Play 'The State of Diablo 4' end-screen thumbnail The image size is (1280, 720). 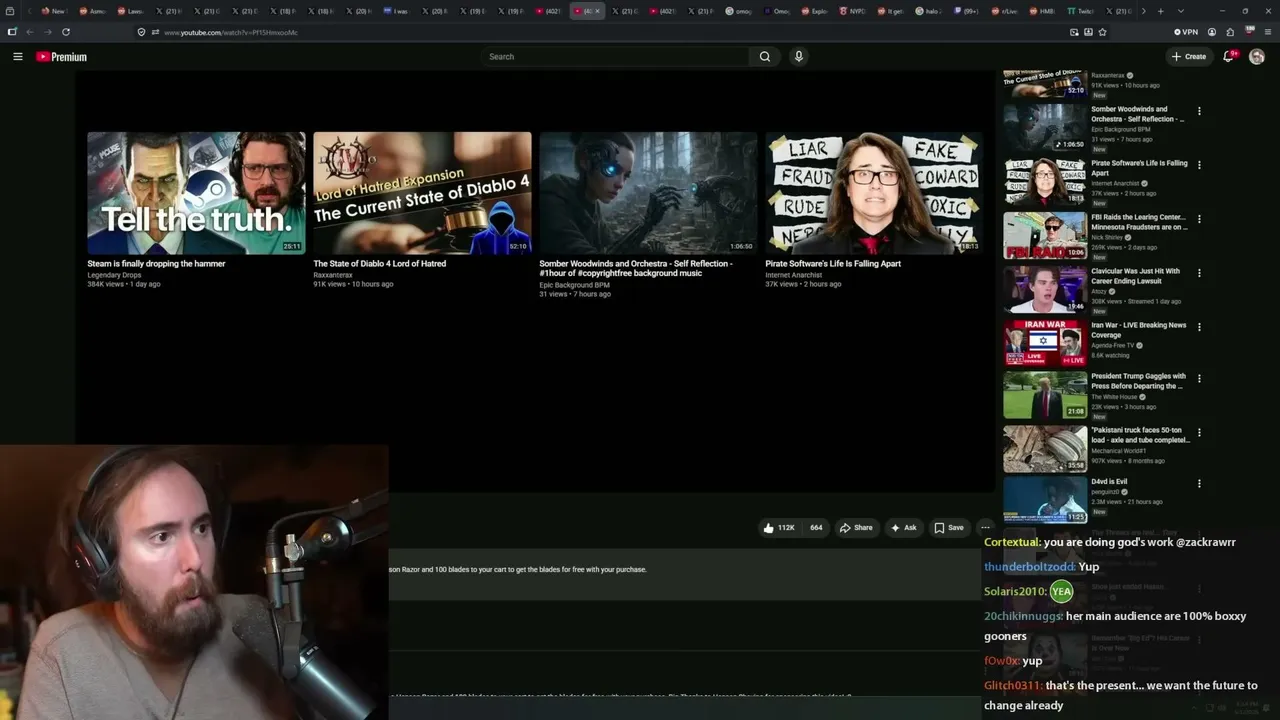coord(422,193)
